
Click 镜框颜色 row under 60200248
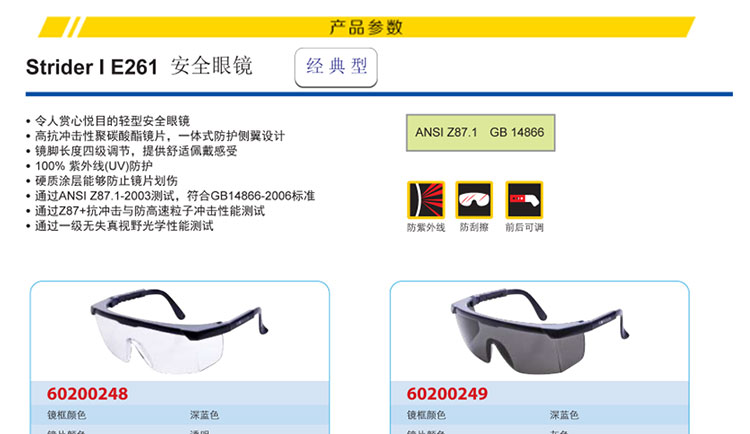(x=180, y=415)
